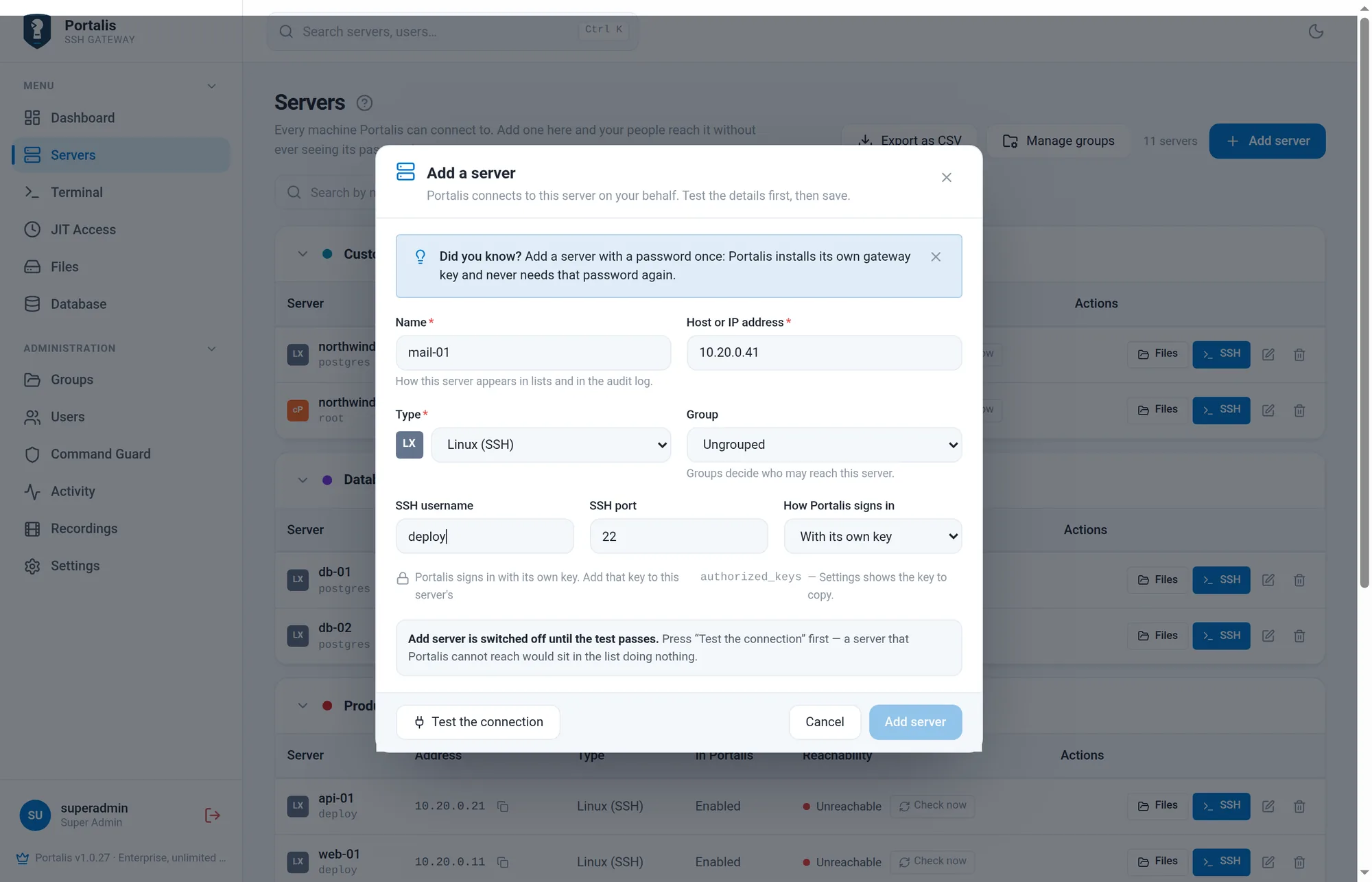1372x882 pixels.
Task: Delete the api-01 server
Action: 1299,806
